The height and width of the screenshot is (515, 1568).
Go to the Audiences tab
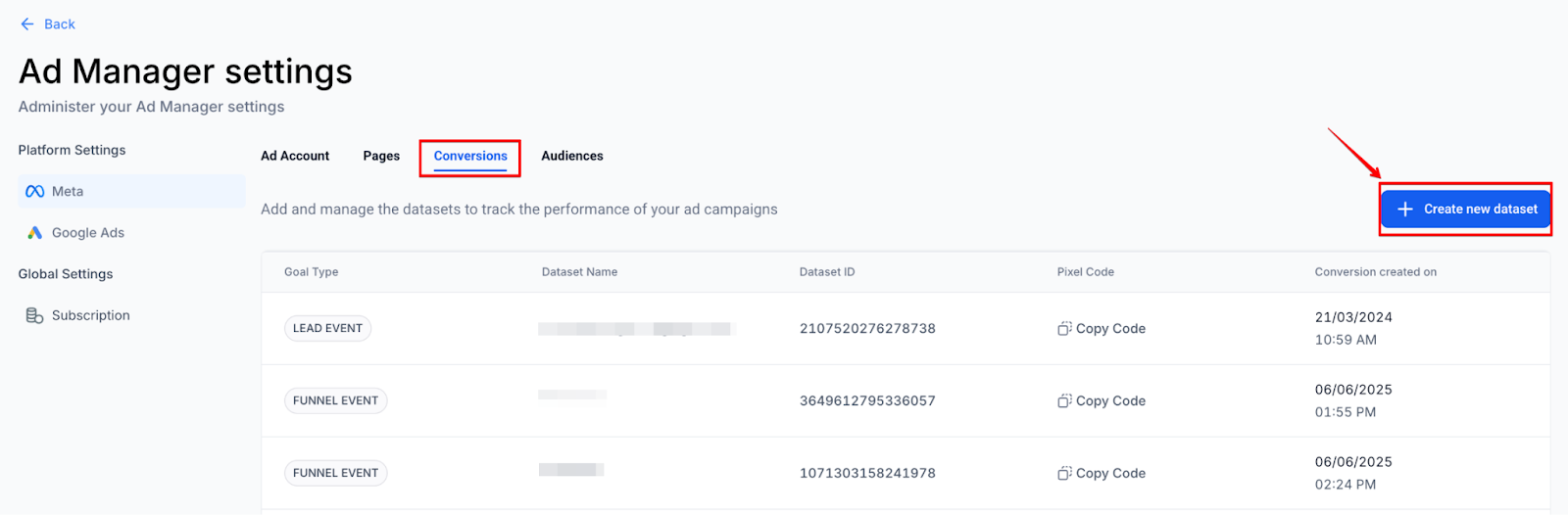572,157
